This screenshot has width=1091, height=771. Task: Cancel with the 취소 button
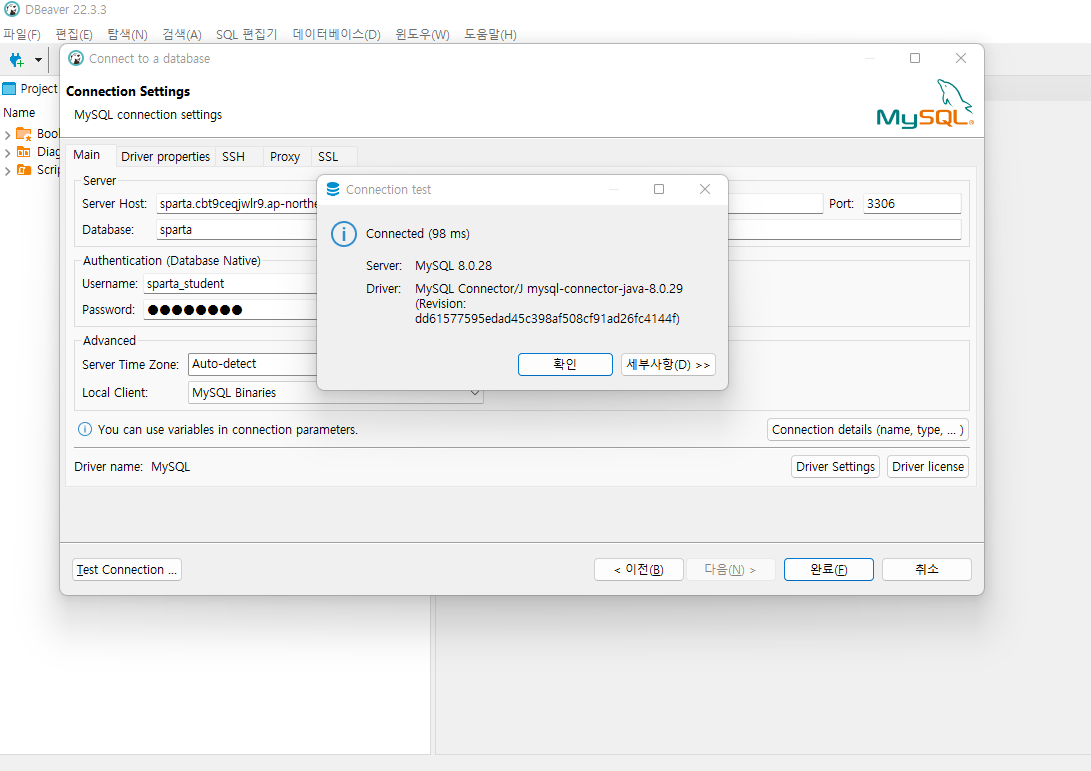(927, 570)
